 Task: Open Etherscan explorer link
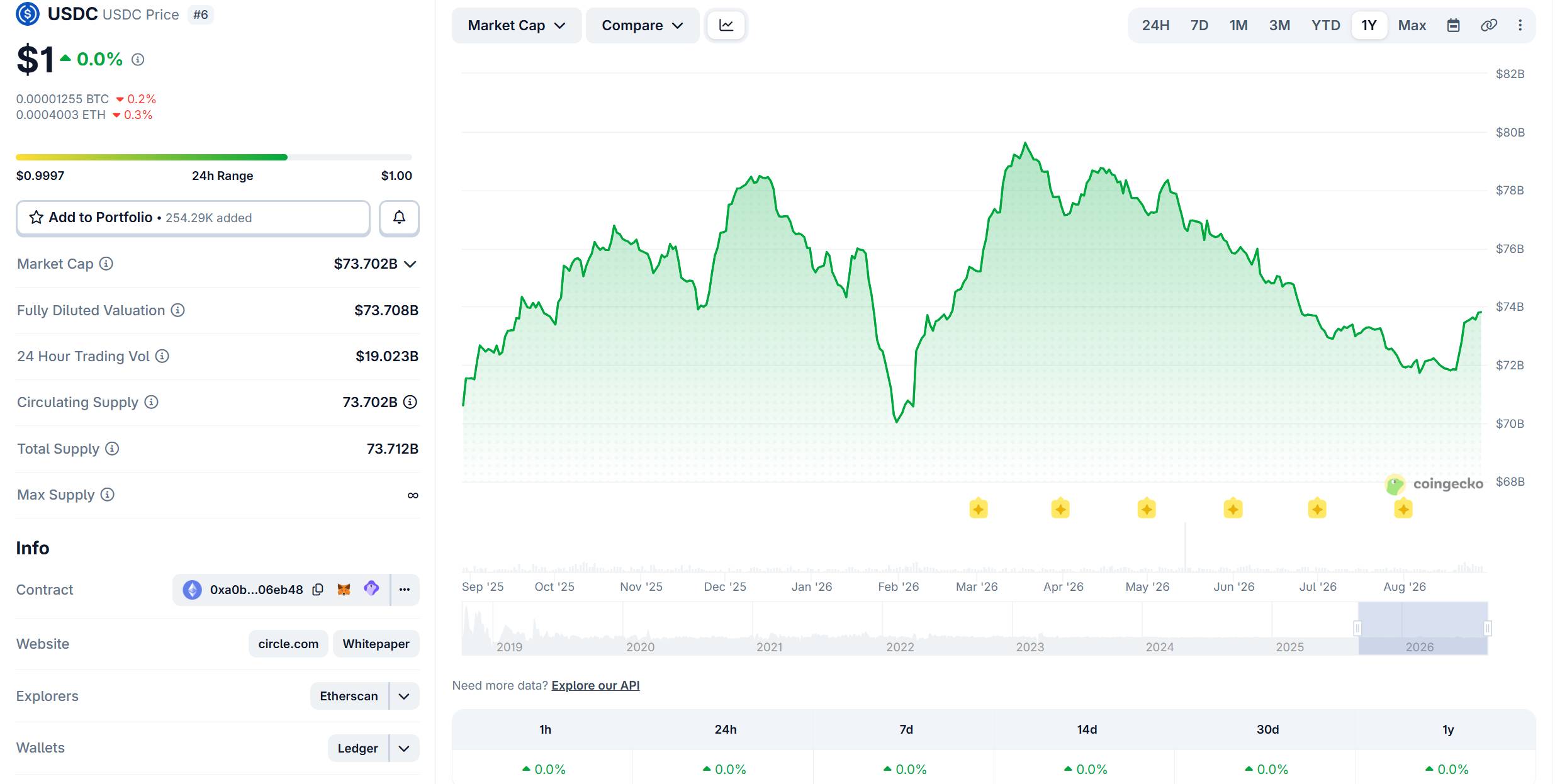click(x=349, y=697)
